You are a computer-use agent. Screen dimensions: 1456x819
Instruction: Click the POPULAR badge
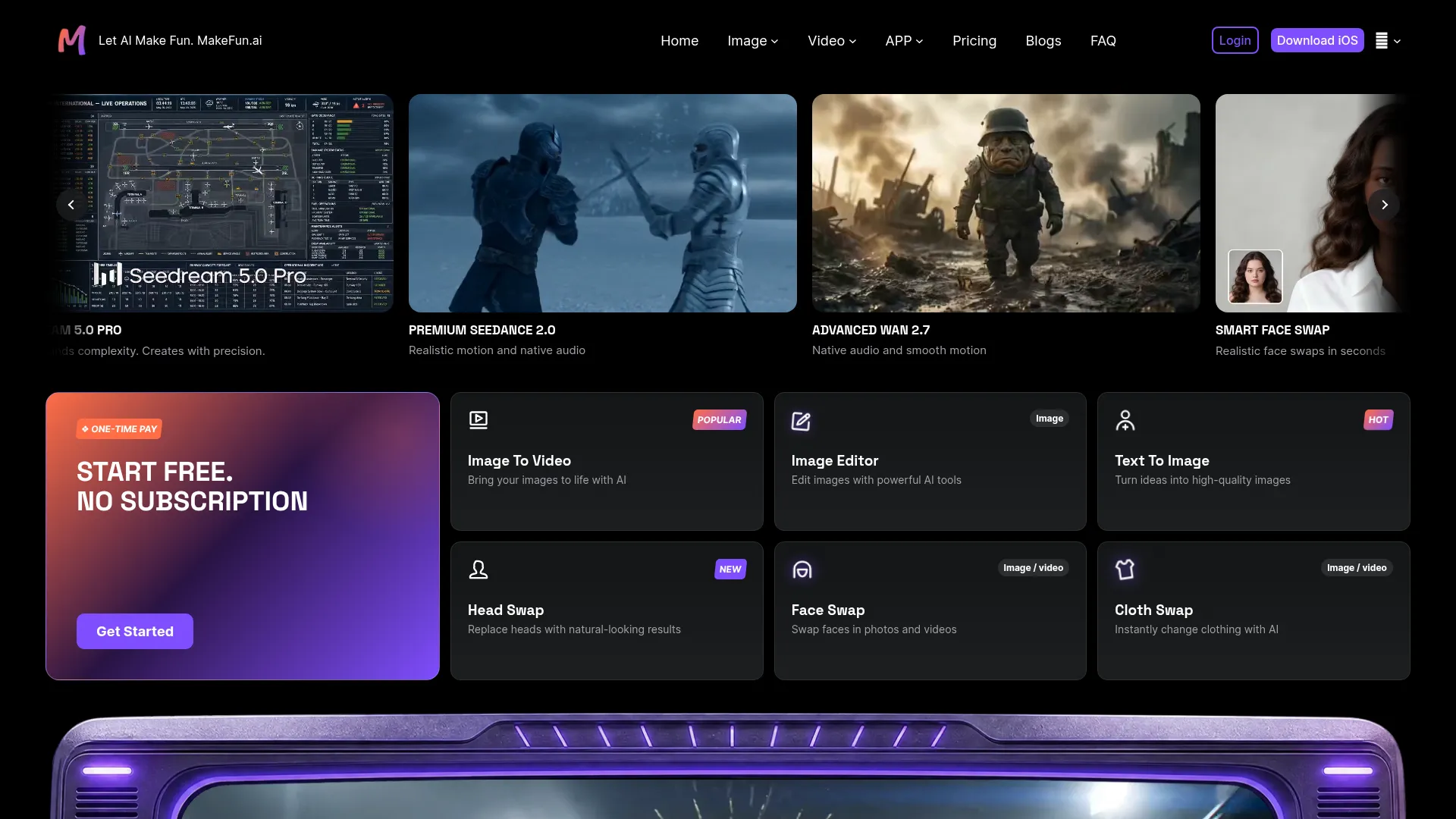point(720,420)
